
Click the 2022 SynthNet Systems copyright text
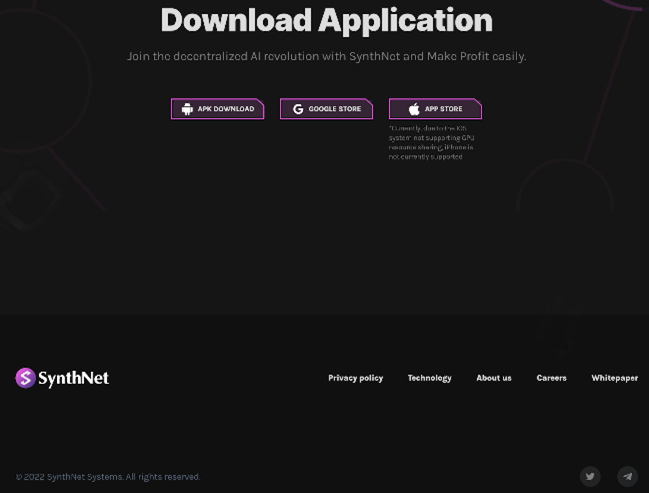click(x=108, y=477)
